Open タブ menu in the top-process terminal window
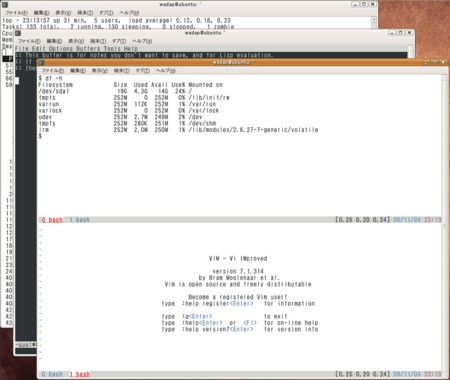The height and width of the screenshot is (380, 450). coord(106,13)
